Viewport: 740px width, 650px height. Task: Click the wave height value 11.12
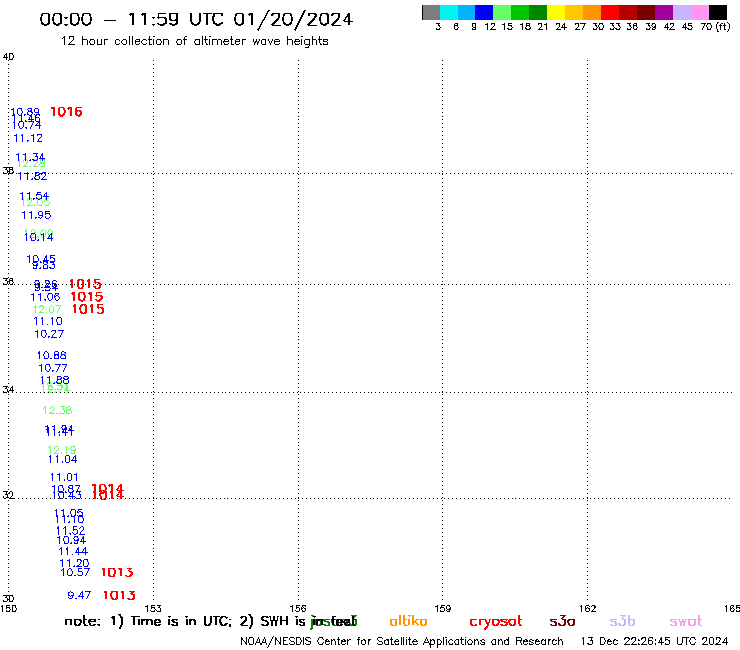28,138
